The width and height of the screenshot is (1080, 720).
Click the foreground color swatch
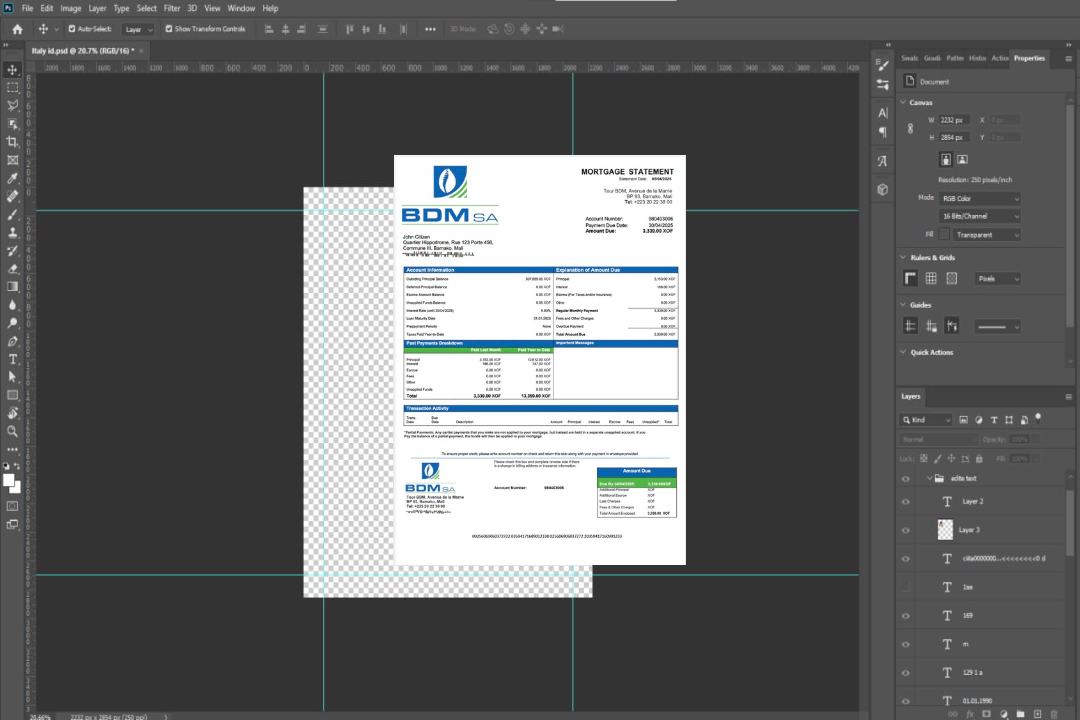(9, 481)
